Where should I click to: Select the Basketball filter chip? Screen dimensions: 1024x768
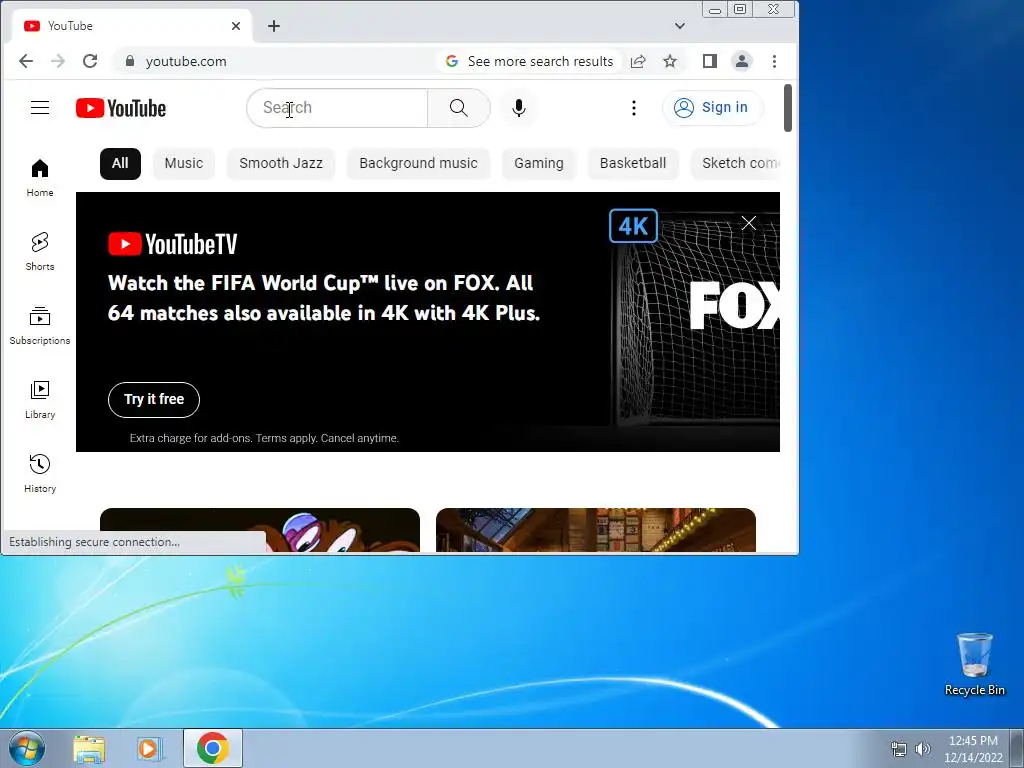coord(633,163)
